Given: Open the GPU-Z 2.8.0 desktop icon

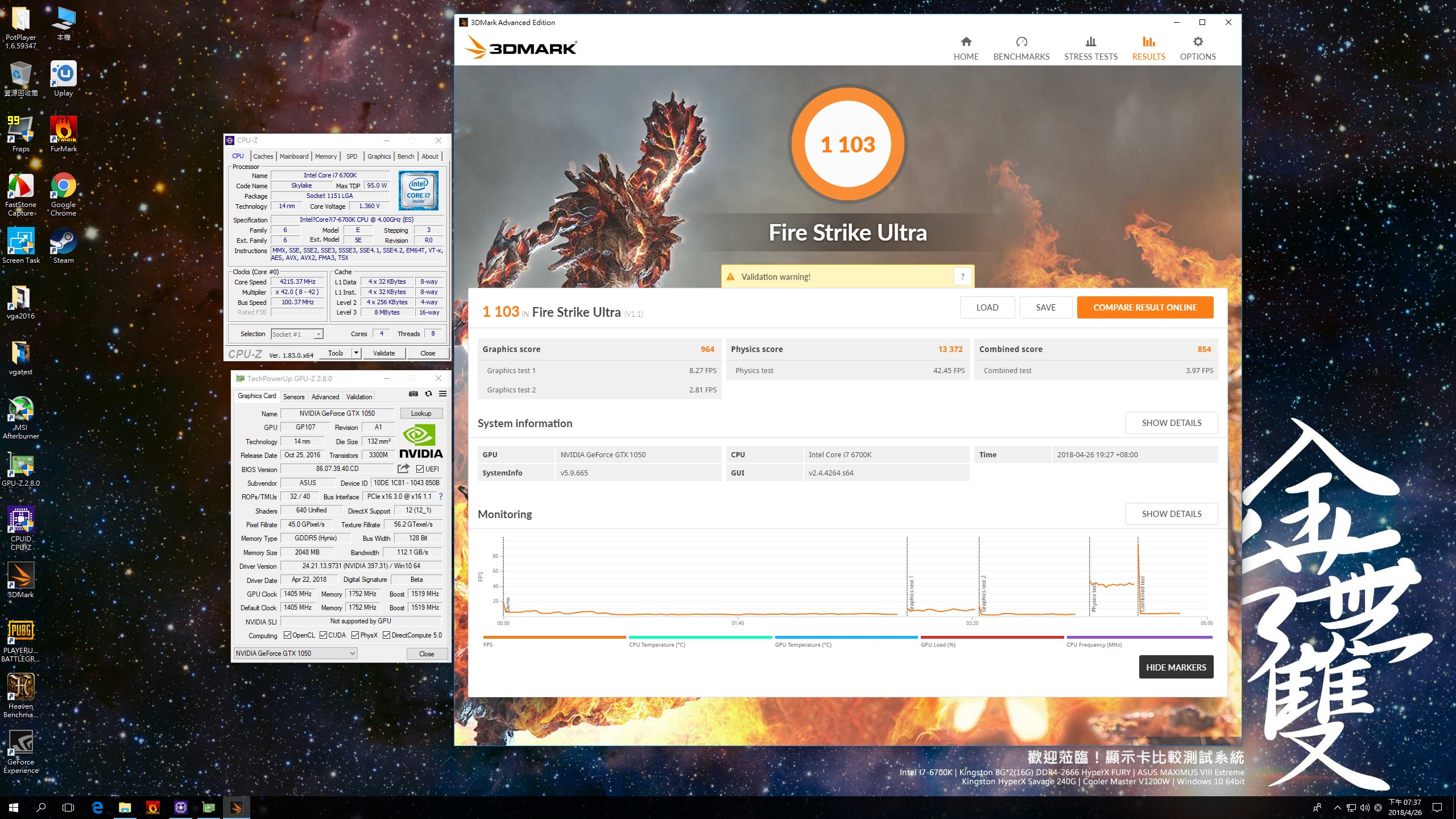Looking at the screenshot, I should (x=21, y=470).
